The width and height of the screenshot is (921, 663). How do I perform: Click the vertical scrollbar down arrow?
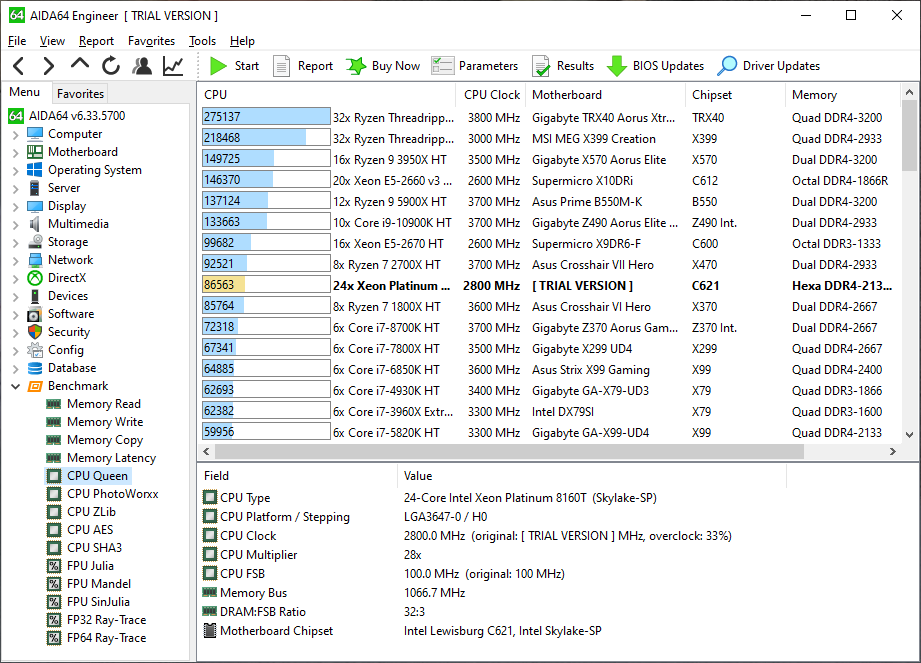[909, 435]
